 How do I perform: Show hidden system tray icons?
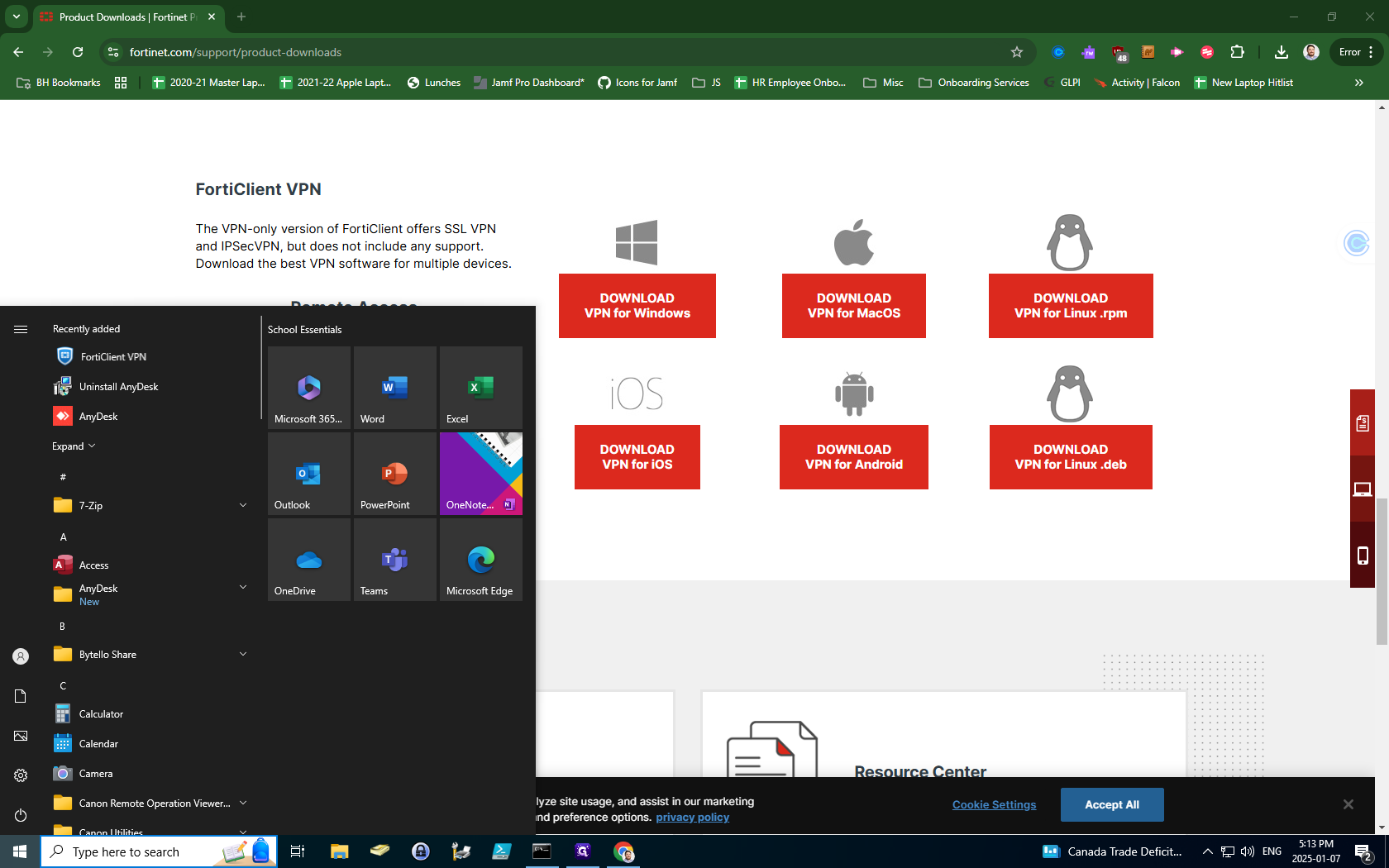click(x=1208, y=851)
